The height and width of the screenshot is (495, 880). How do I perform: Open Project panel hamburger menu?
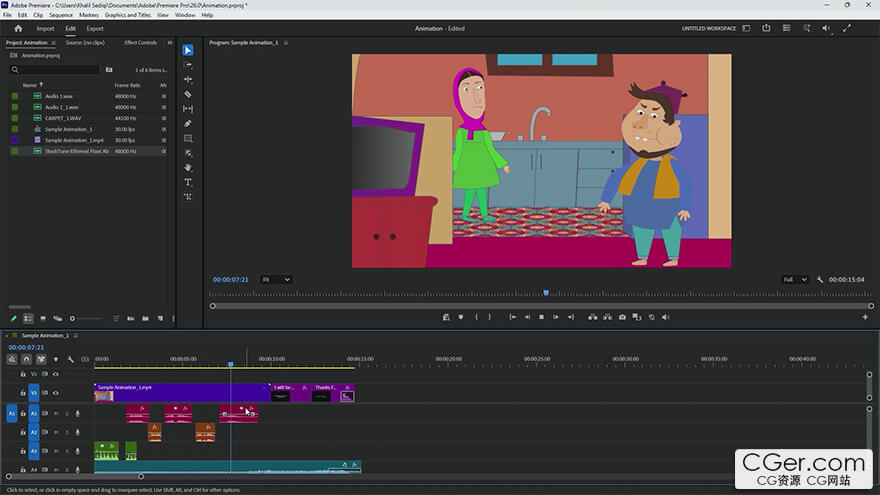pyautogui.click(x=54, y=43)
